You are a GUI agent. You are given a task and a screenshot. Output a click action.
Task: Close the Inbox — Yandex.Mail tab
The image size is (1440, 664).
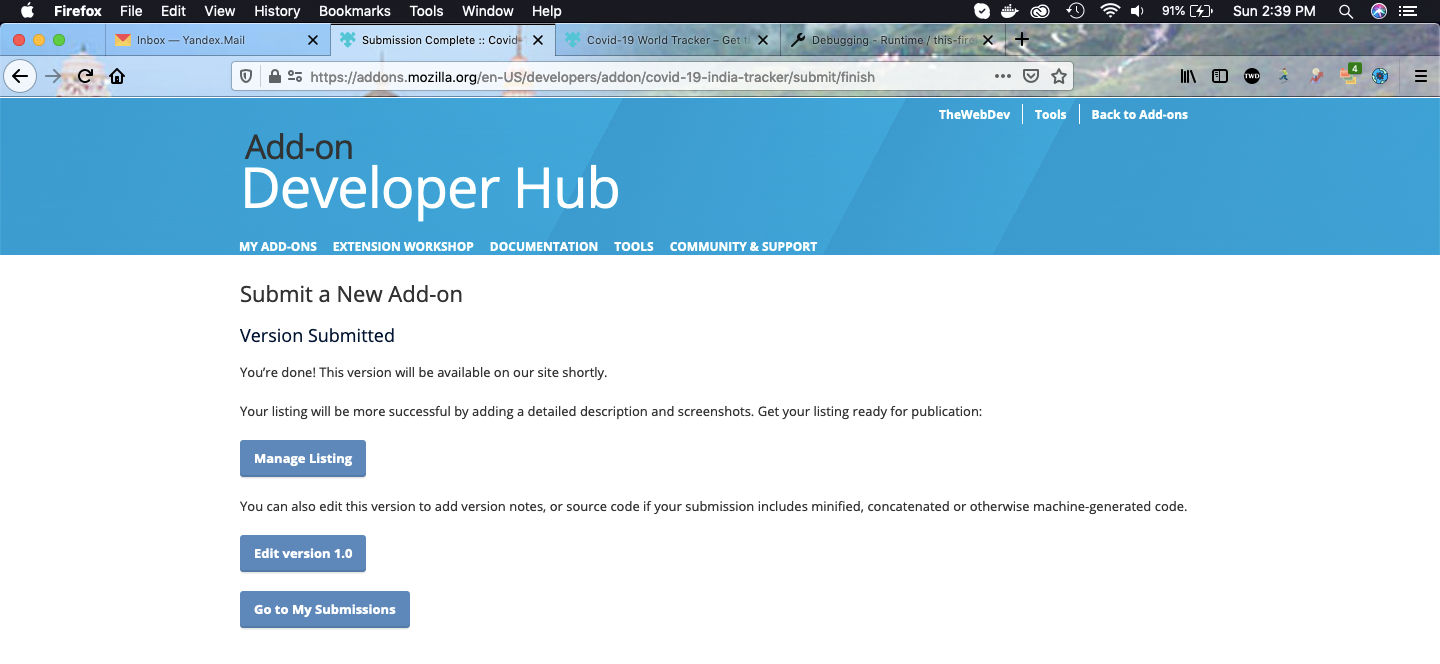[x=313, y=40]
